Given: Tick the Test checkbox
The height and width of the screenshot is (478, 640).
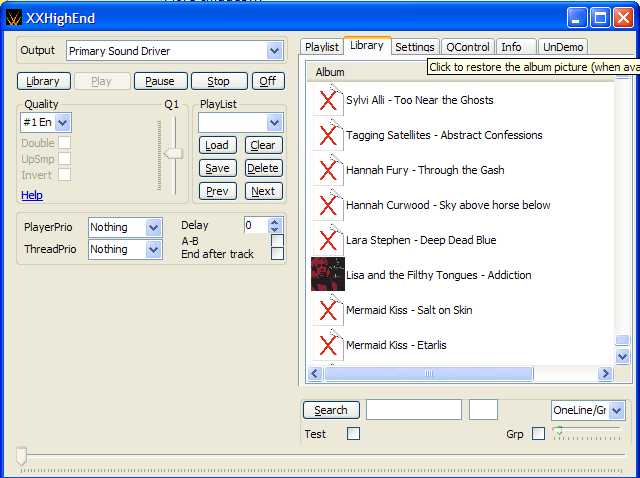Looking at the screenshot, I should (x=353, y=434).
